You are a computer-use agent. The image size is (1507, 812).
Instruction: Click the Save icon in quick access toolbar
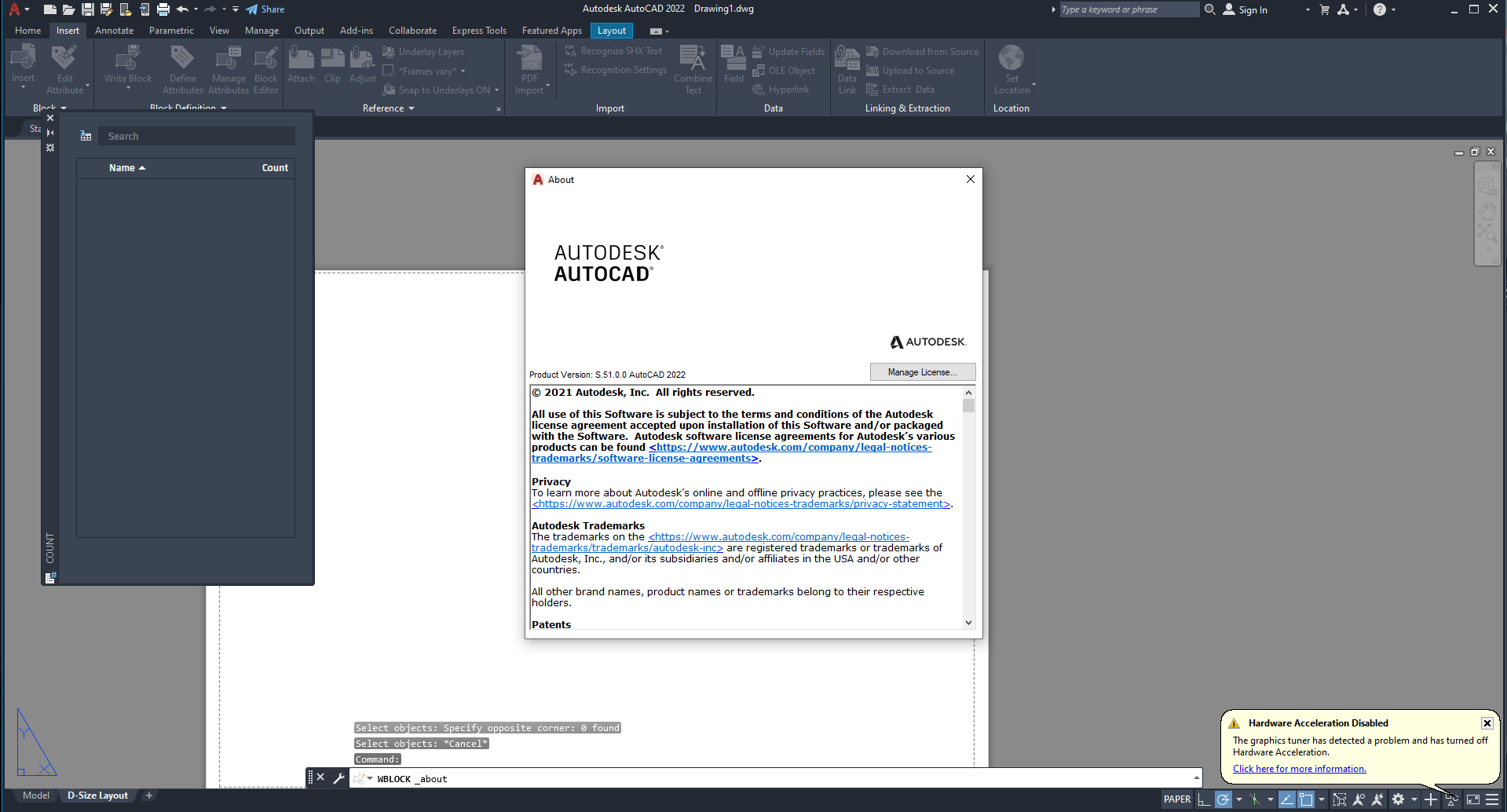click(88, 9)
